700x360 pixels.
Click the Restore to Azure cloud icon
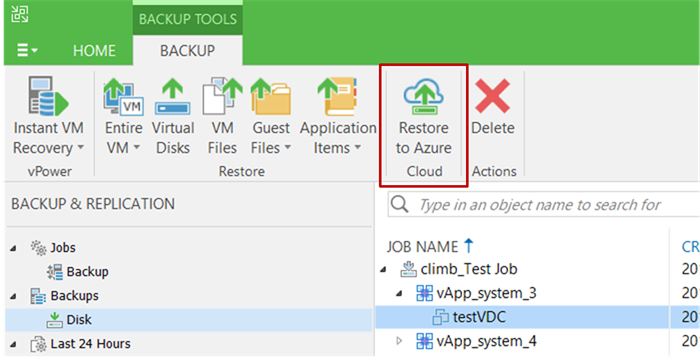[x=424, y=97]
